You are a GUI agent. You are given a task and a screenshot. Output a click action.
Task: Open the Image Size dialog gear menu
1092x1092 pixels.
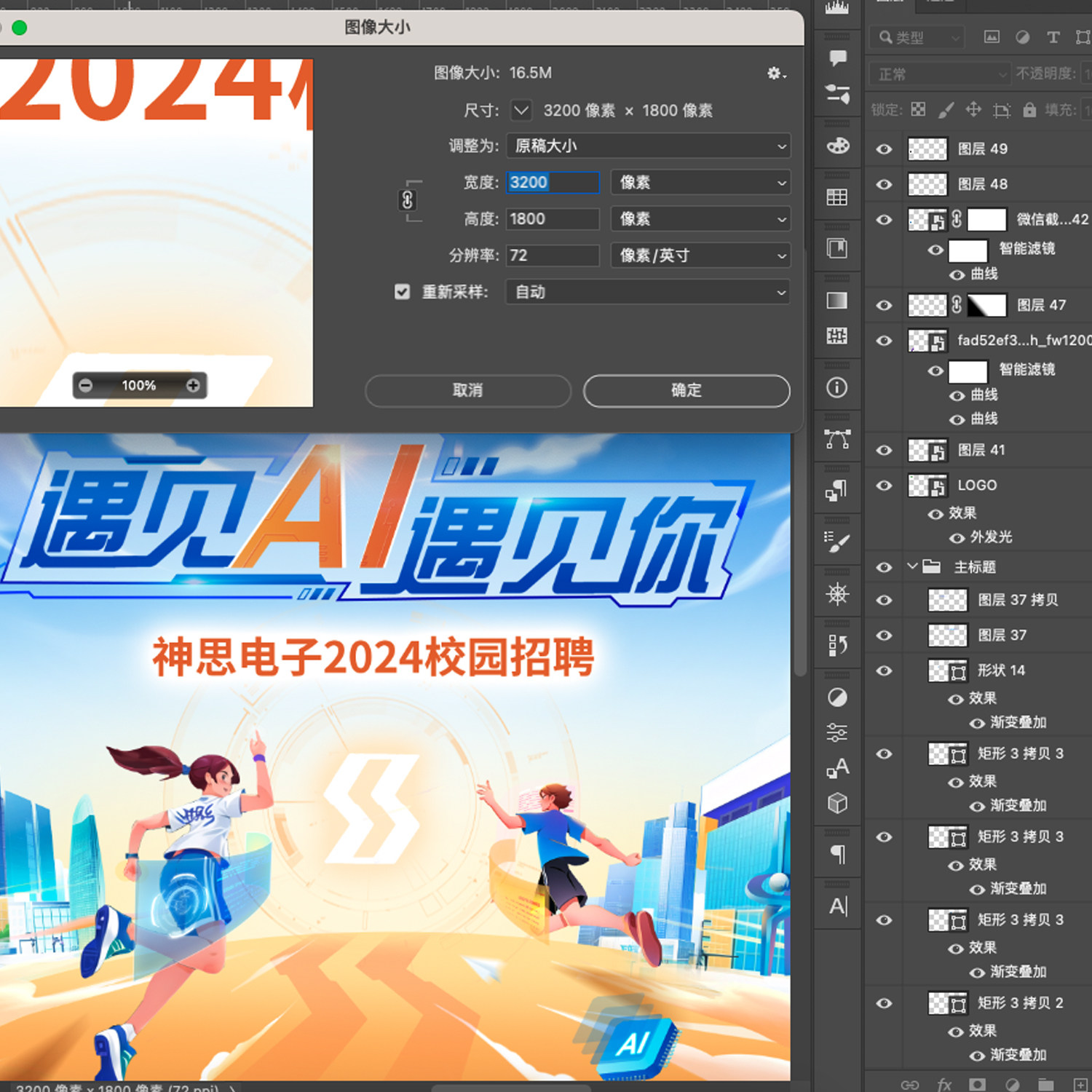click(x=776, y=73)
